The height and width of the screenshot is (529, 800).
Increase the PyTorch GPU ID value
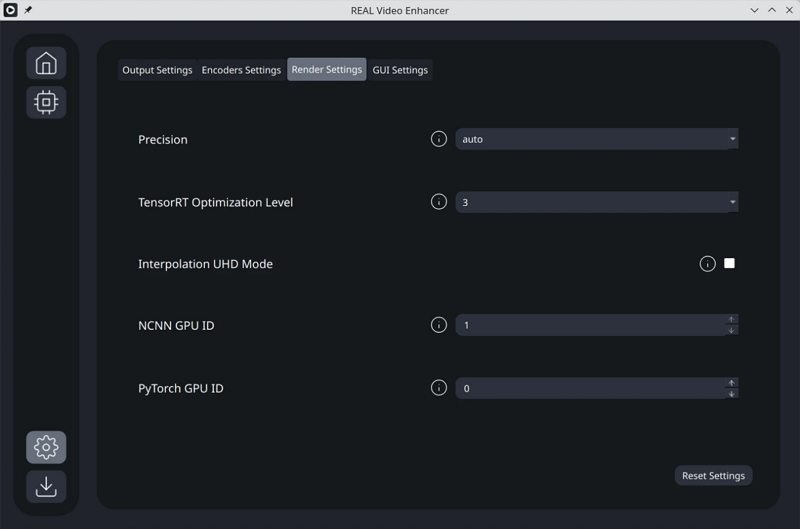731,383
